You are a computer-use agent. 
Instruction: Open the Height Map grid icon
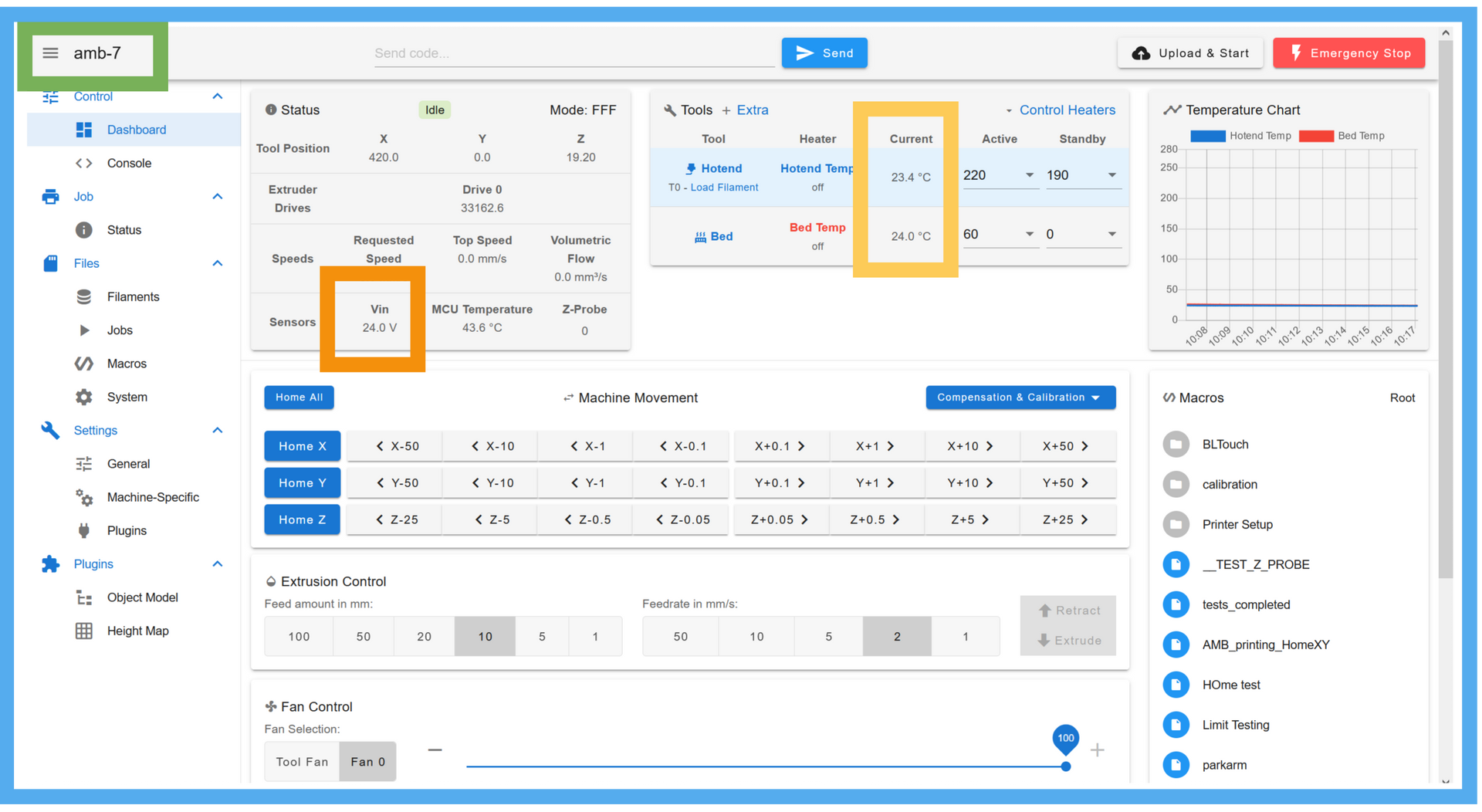pos(84,631)
